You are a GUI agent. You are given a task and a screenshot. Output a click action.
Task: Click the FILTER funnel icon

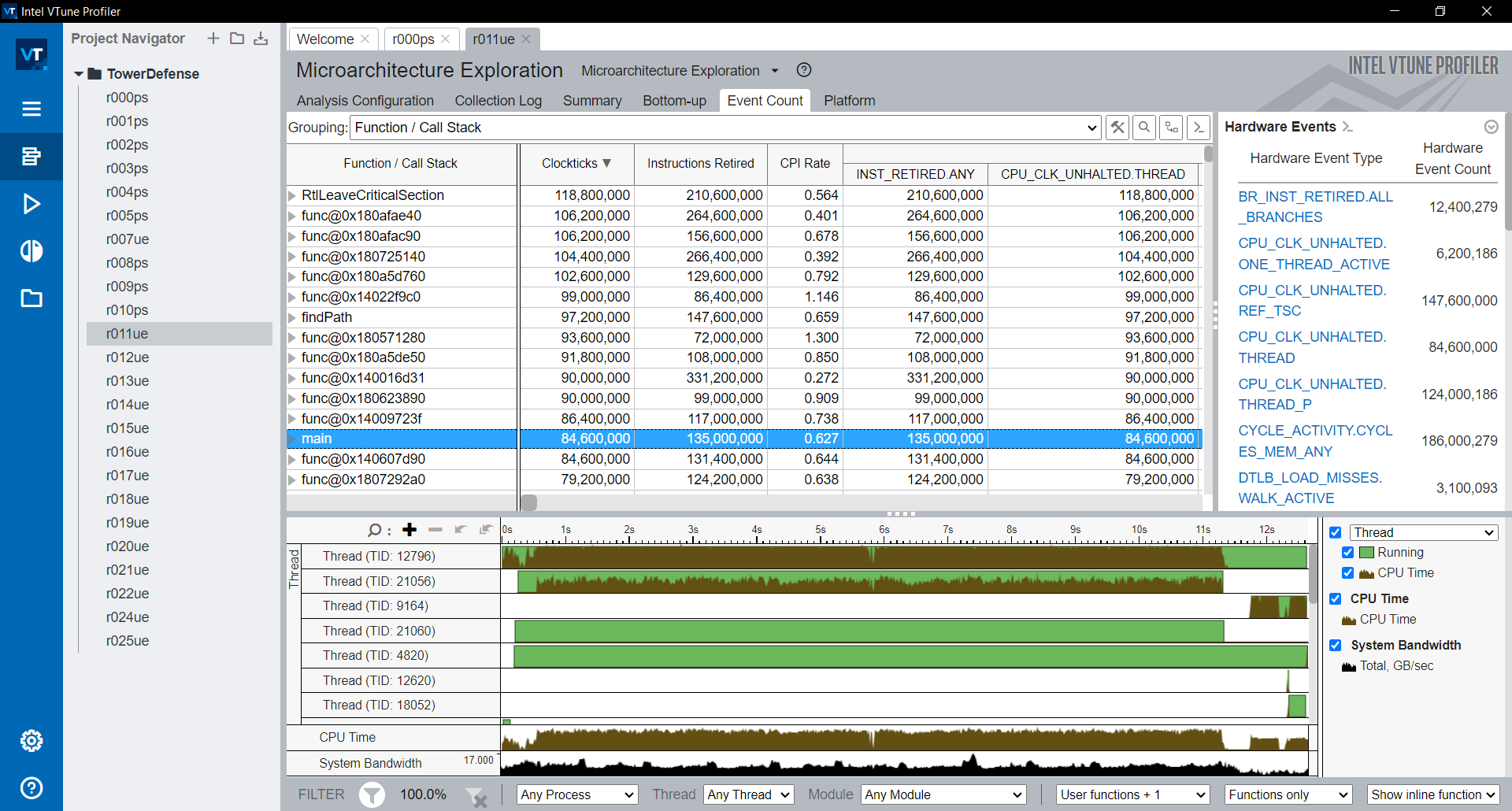point(372,794)
